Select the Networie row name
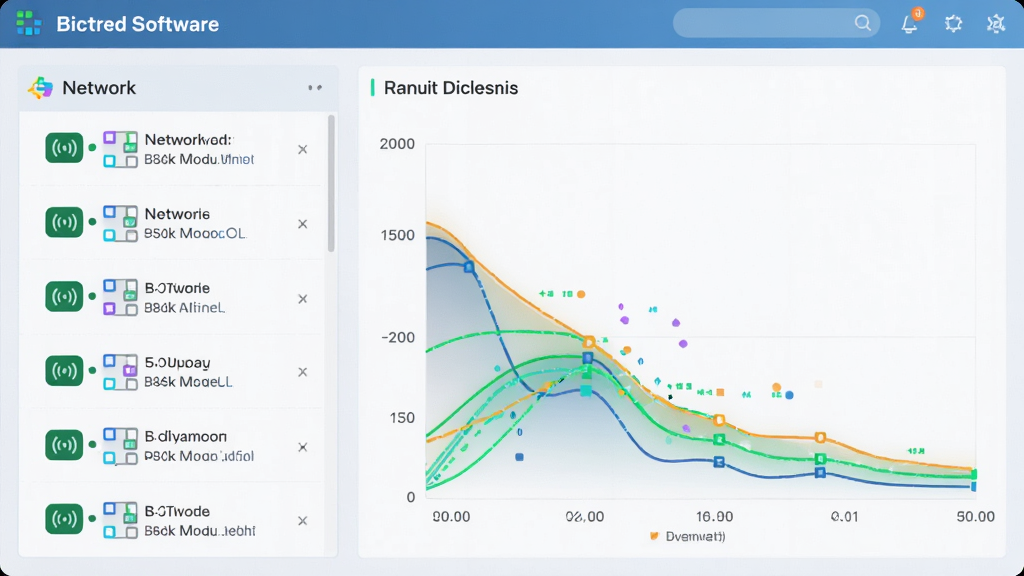The width and height of the screenshot is (1024, 576). click(177, 214)
